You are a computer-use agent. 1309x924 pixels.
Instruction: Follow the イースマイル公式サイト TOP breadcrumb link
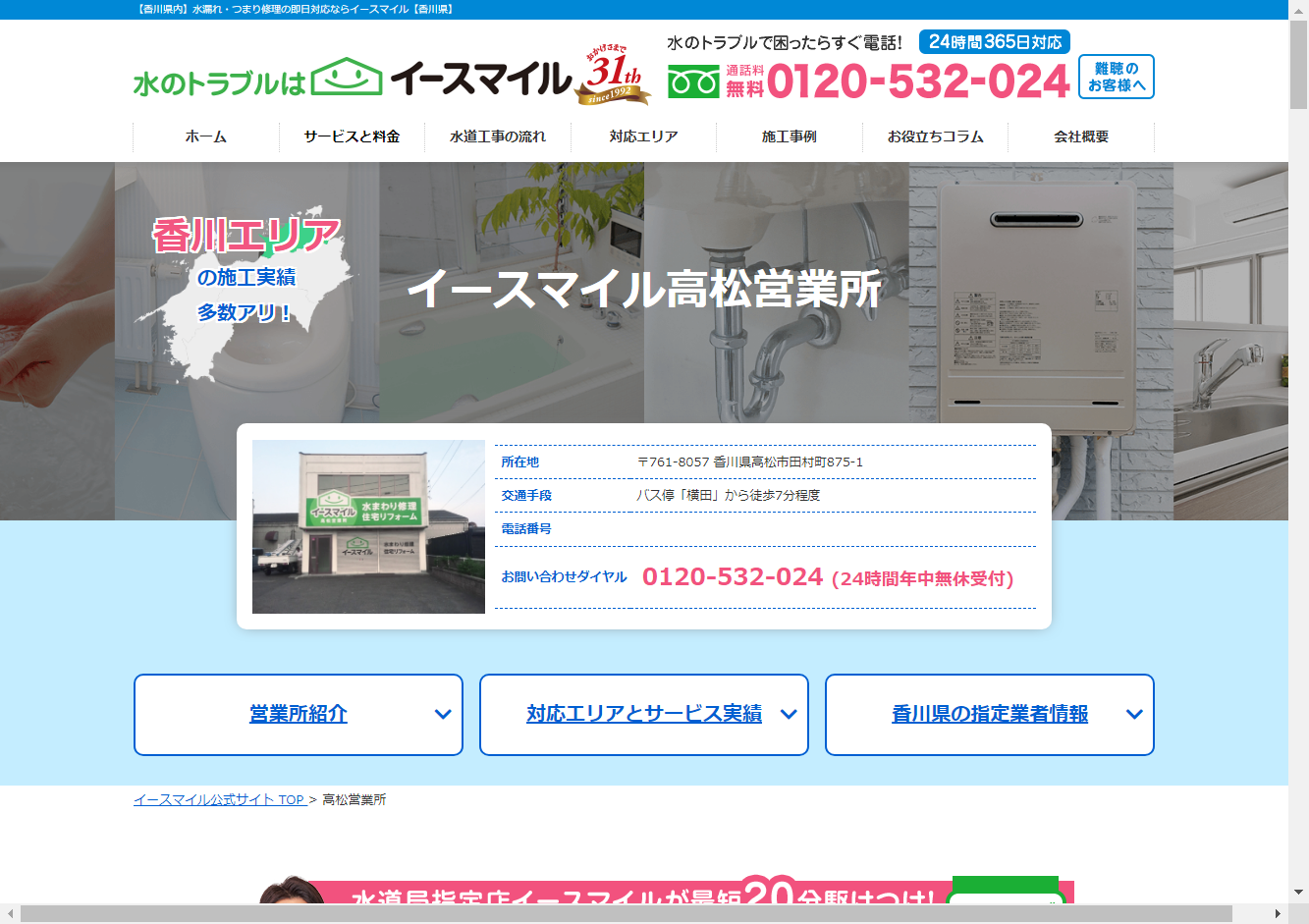click(x=219, y=800)
